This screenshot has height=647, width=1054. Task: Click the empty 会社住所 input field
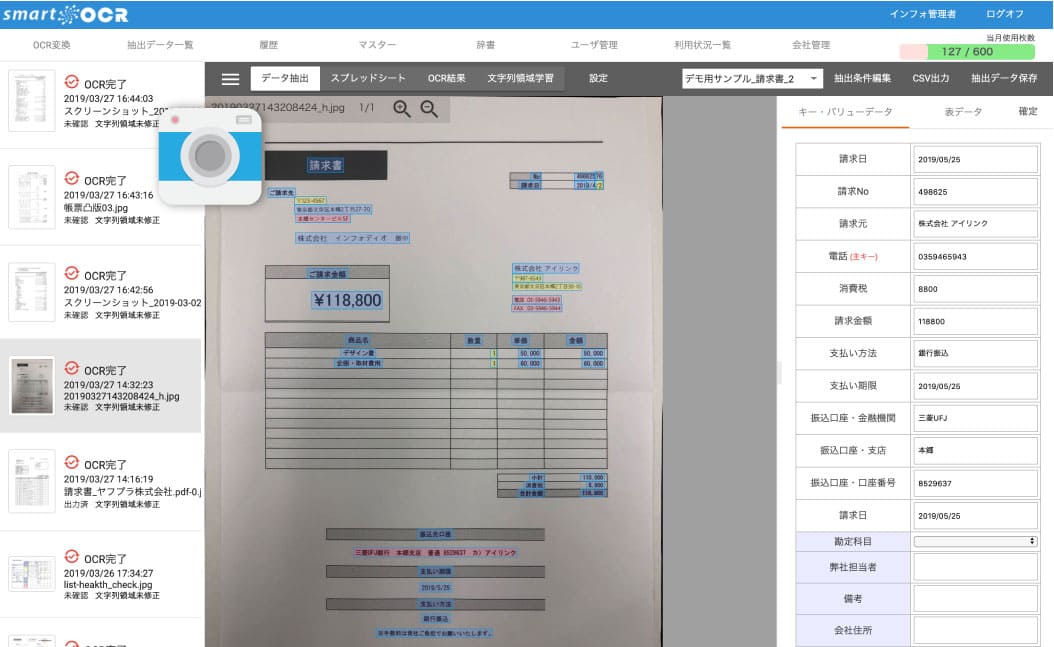tap(975, 630)
